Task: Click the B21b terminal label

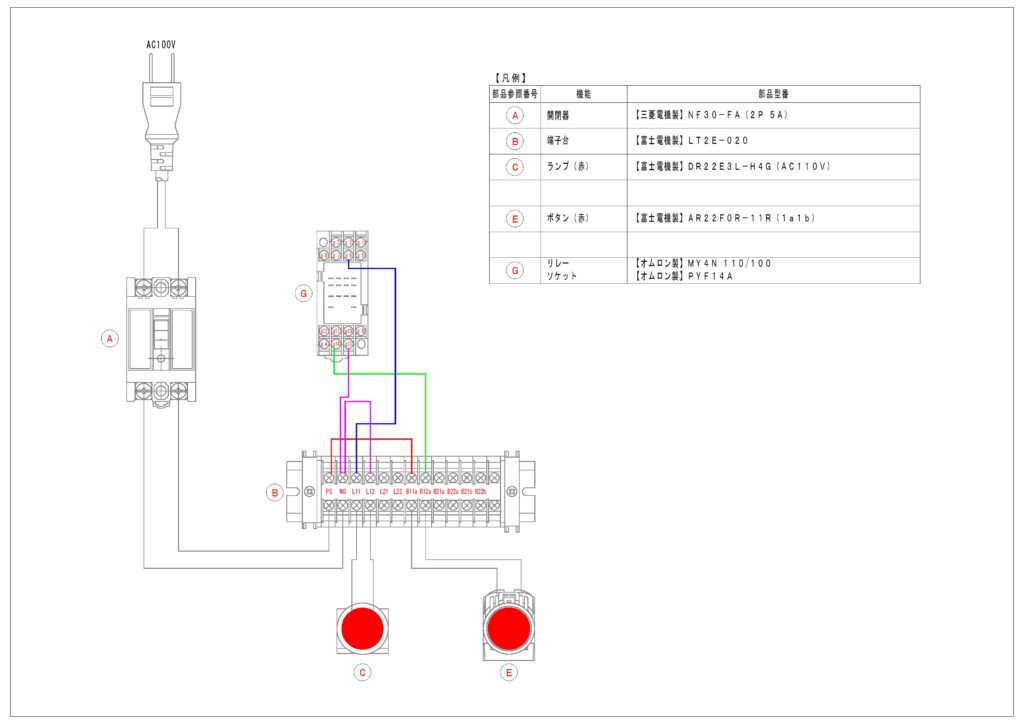Action: [x=466, y=491]
